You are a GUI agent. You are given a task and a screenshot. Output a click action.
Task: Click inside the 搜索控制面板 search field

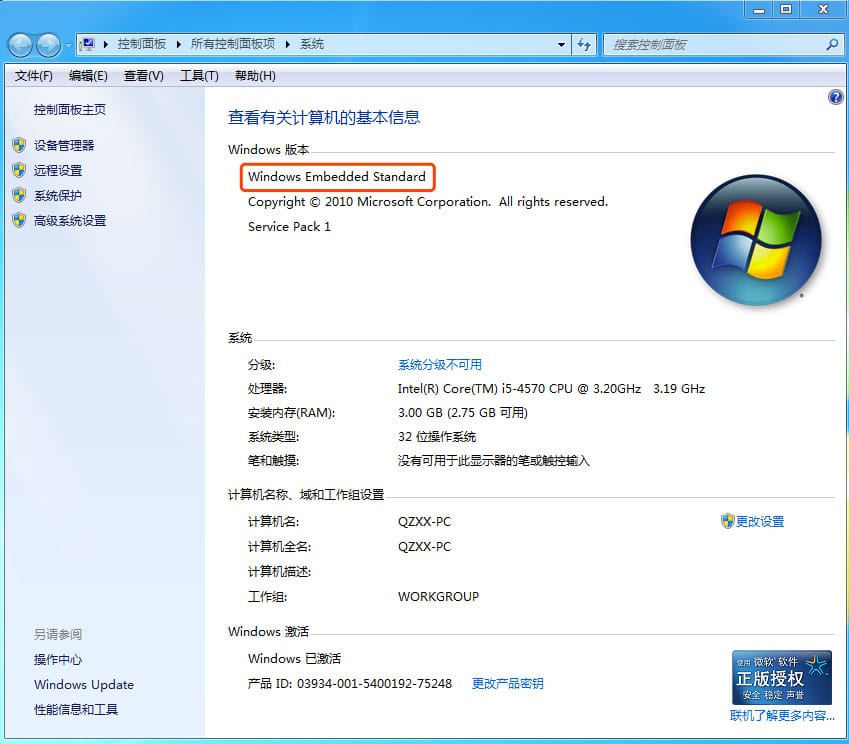pyautogui.click(x=710, y=44)
